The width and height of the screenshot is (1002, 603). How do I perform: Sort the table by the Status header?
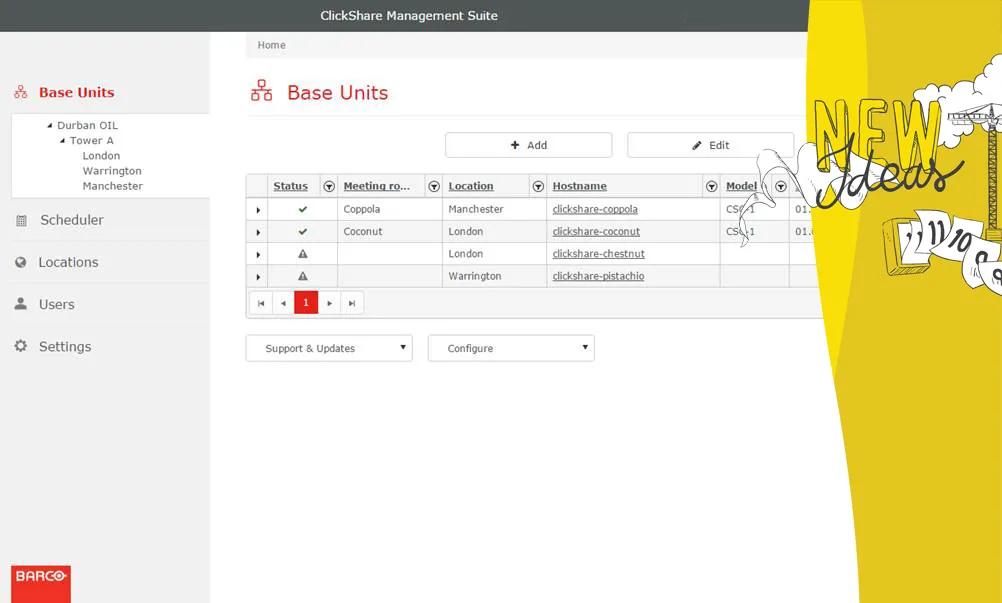point(290,186)
